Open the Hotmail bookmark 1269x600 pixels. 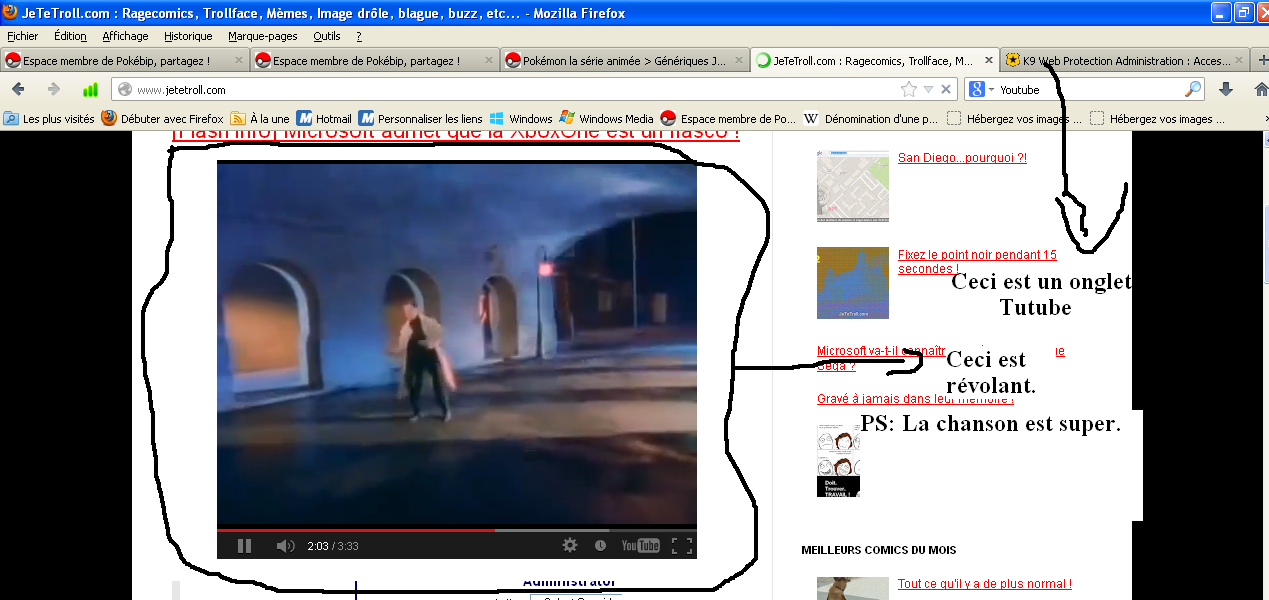pyautogui.click(x=324, y=119)
